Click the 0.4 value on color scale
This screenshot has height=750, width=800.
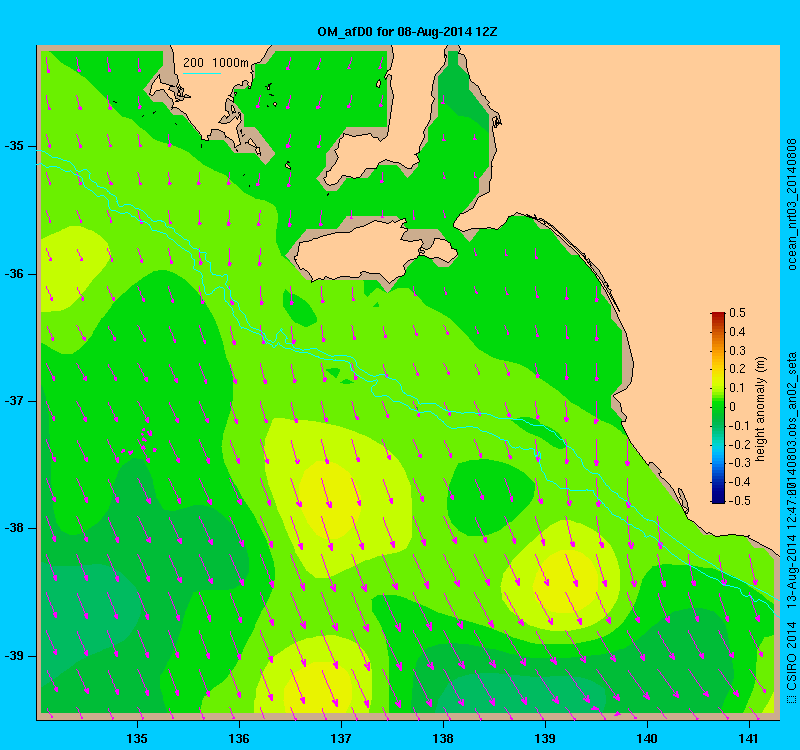pos(737,332)
